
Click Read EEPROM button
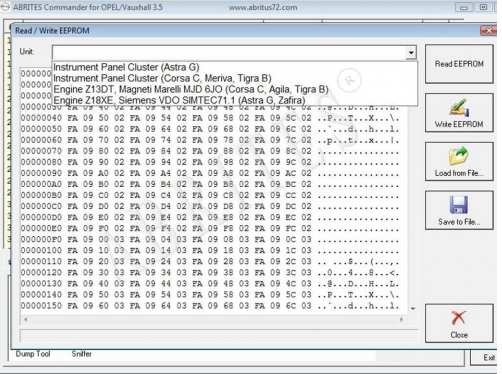459,64
